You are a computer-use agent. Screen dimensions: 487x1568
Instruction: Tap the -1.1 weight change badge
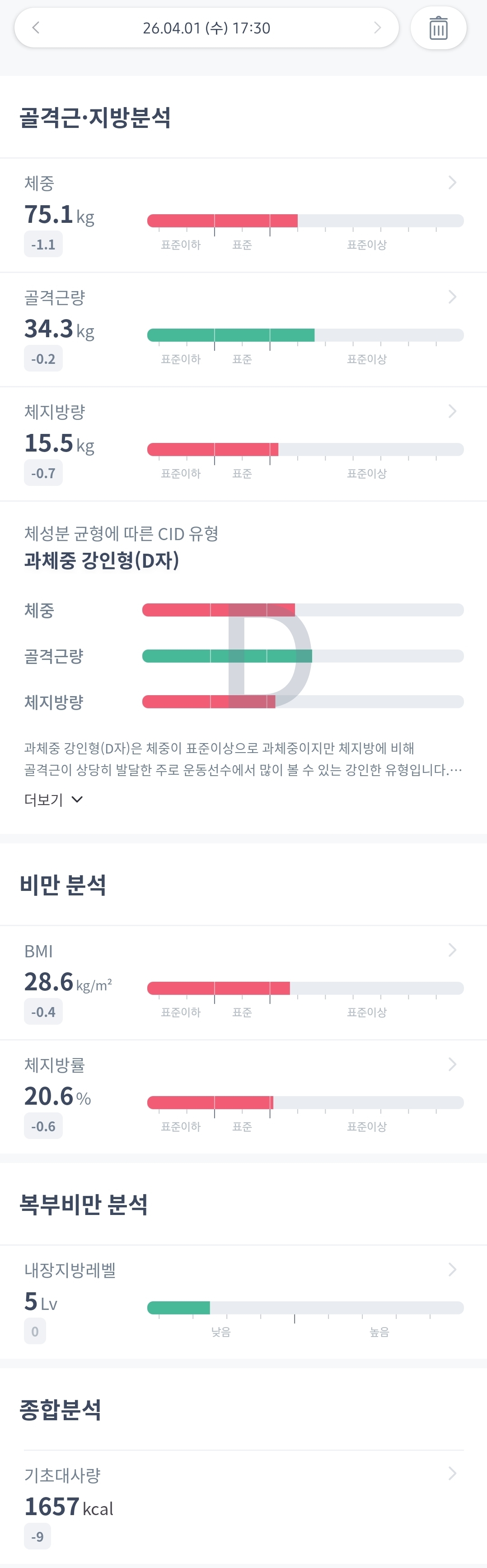point(43,245)
